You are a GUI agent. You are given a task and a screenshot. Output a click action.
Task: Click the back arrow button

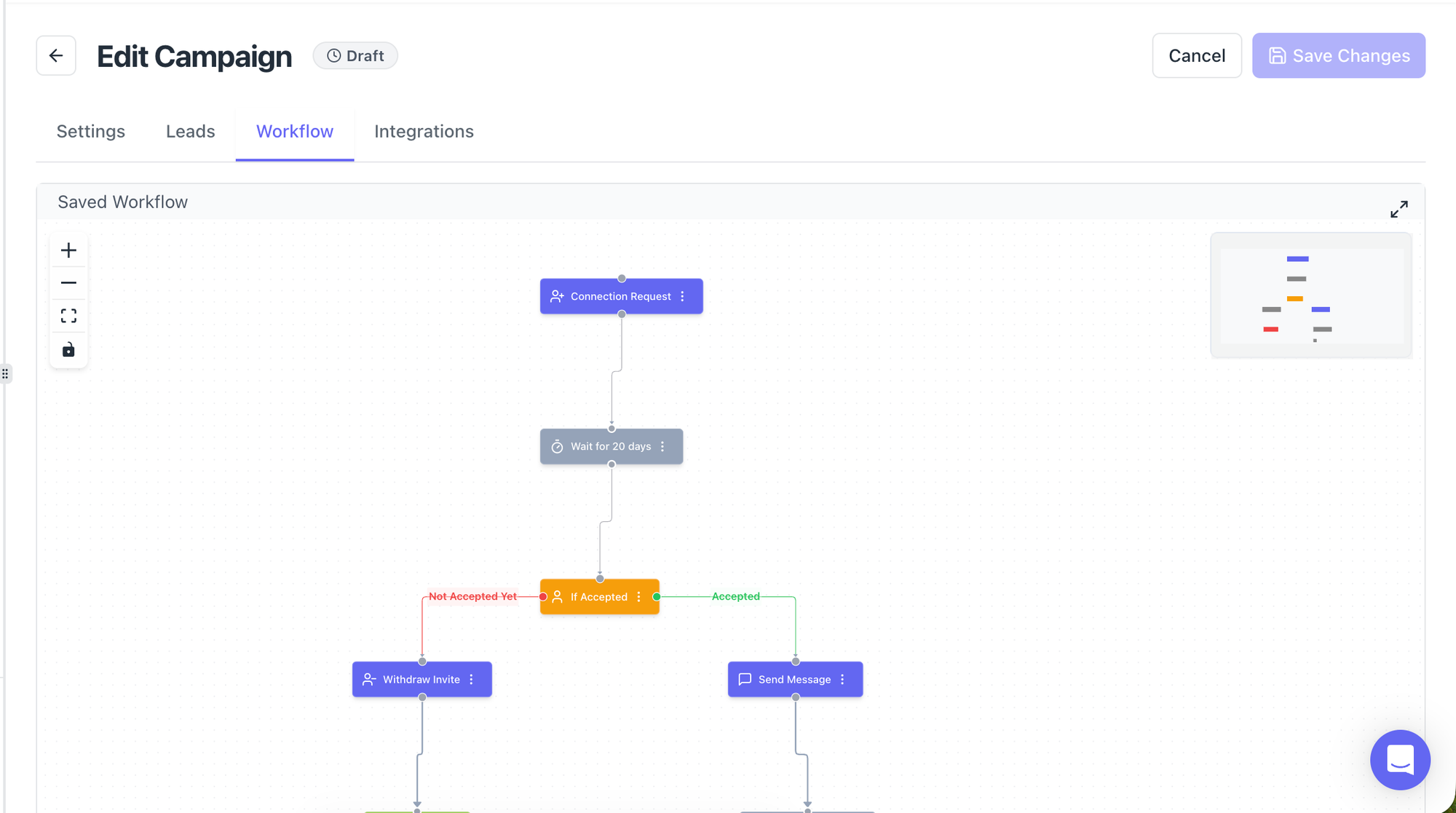point(56,55)
